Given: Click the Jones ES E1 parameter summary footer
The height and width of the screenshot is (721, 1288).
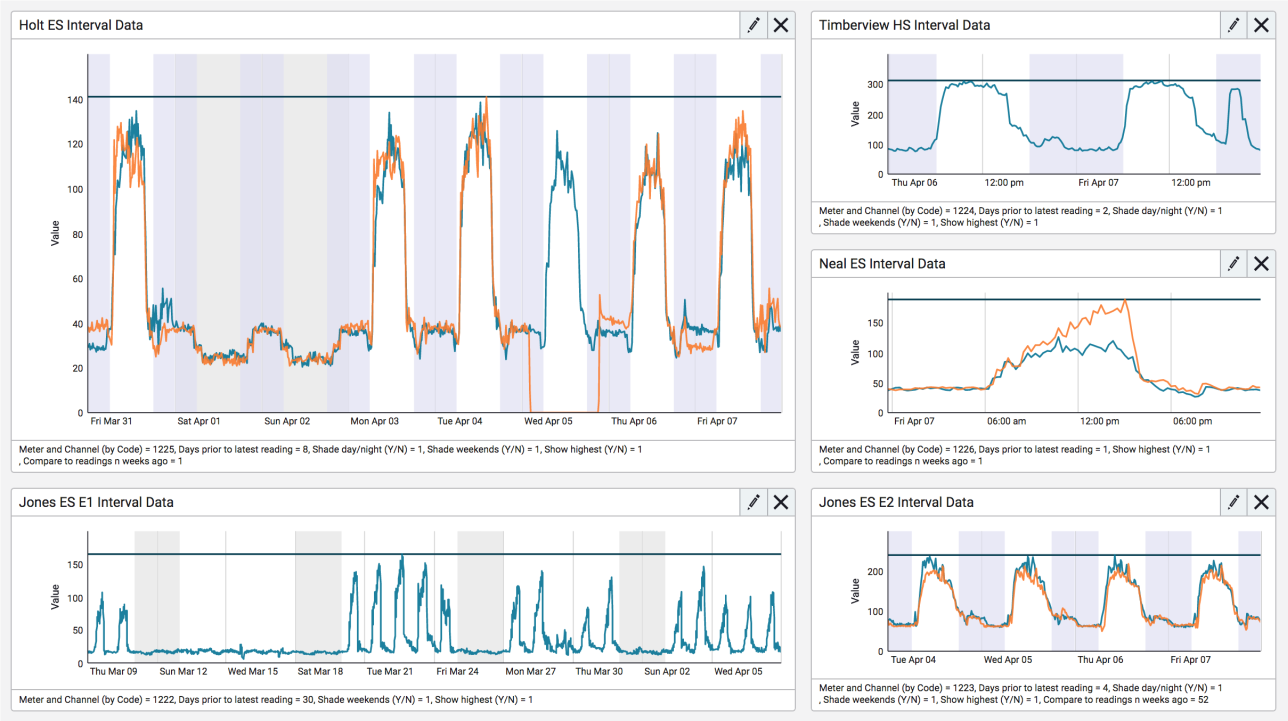Looking at the screenshot, I should click(275, 699).
